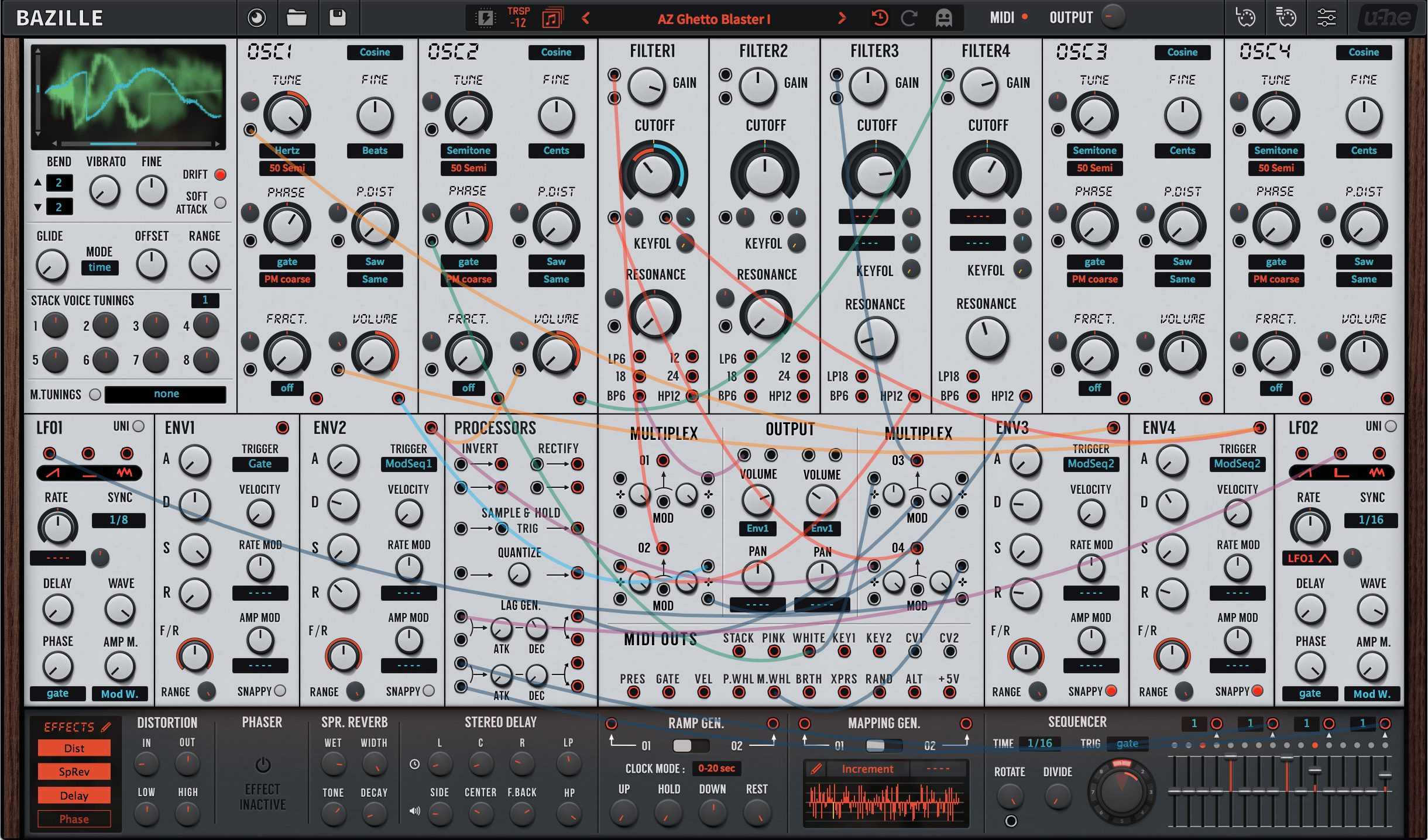Click the STACK VOICE TUNINGS count field
Screen dimensions: 1428x840
coord(205,300)
